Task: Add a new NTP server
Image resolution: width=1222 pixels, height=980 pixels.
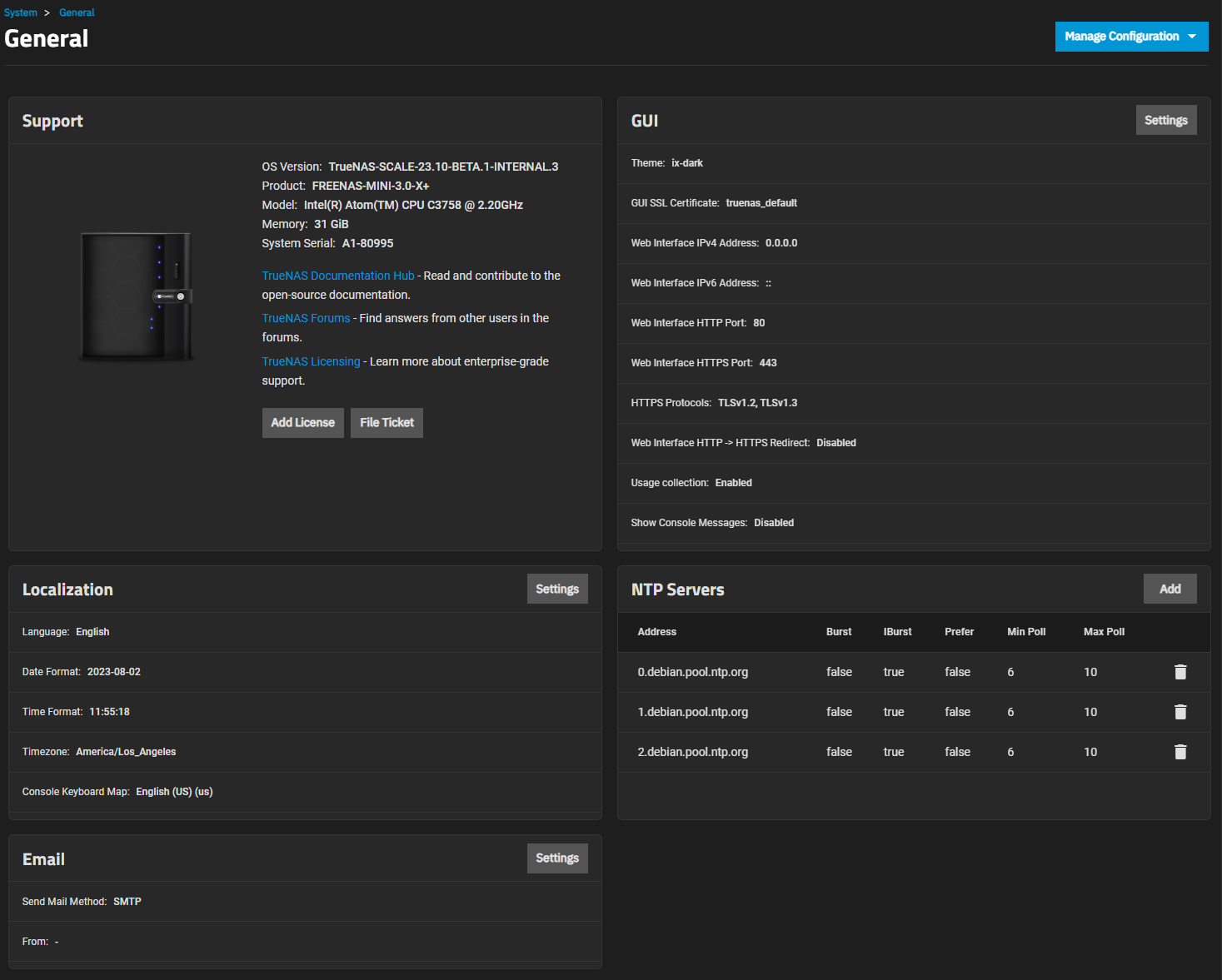Action: 1170,589
